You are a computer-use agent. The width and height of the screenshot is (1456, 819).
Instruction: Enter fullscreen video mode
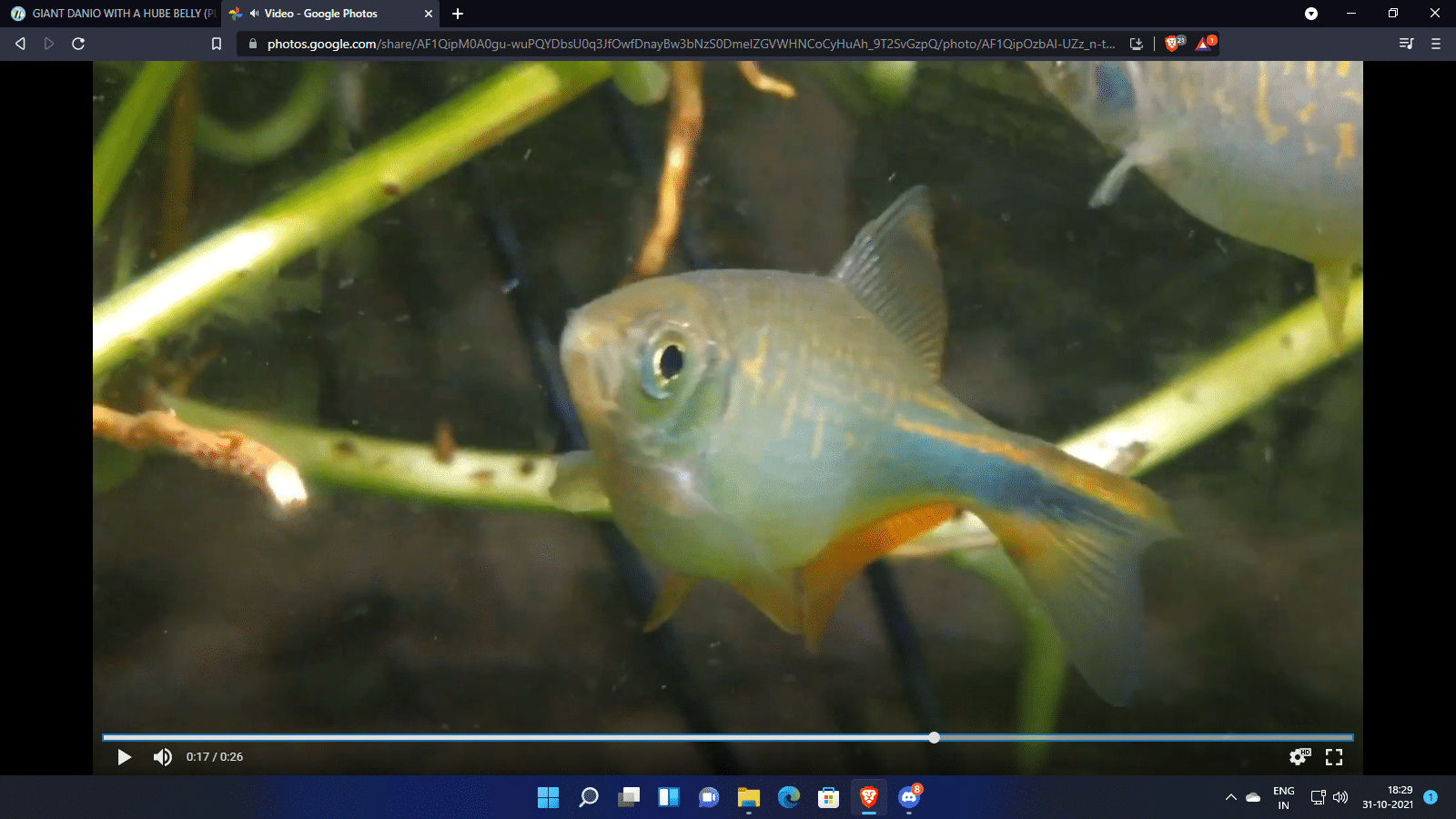(x=1334, y=757)
